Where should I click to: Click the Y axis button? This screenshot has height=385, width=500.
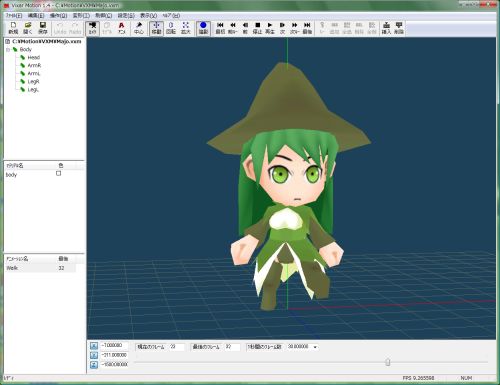(x=94, y=355)
